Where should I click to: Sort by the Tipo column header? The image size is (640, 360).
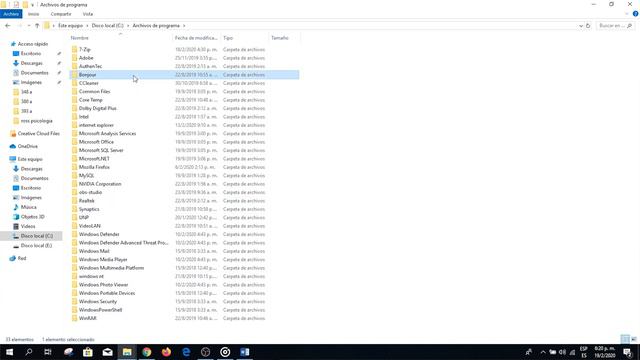pyautogui.click(x=228, y=38)
